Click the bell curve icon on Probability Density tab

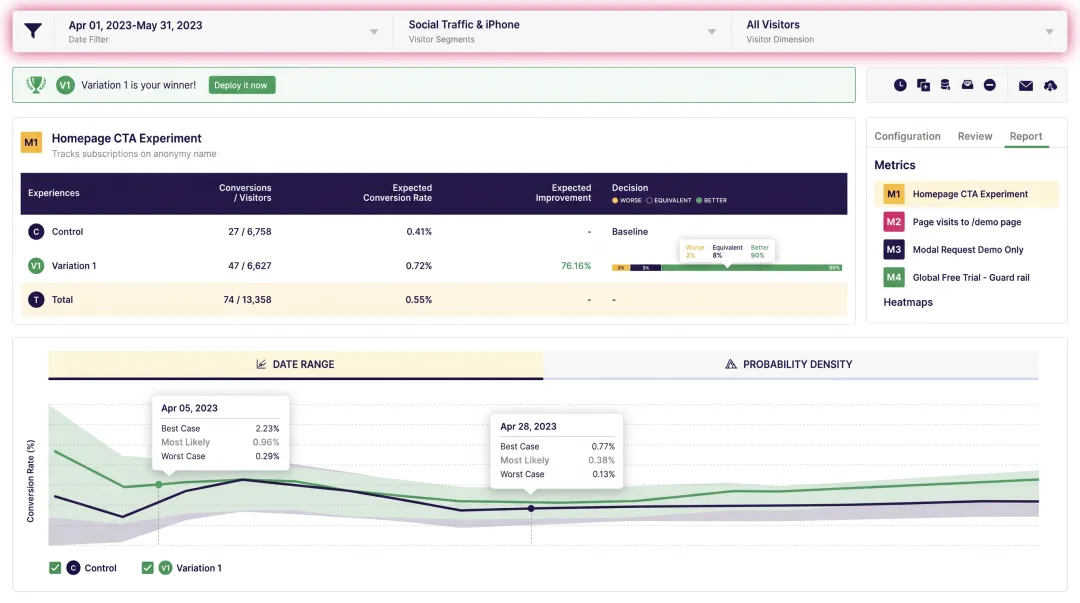pyautogui.click(x=731, y=364)
